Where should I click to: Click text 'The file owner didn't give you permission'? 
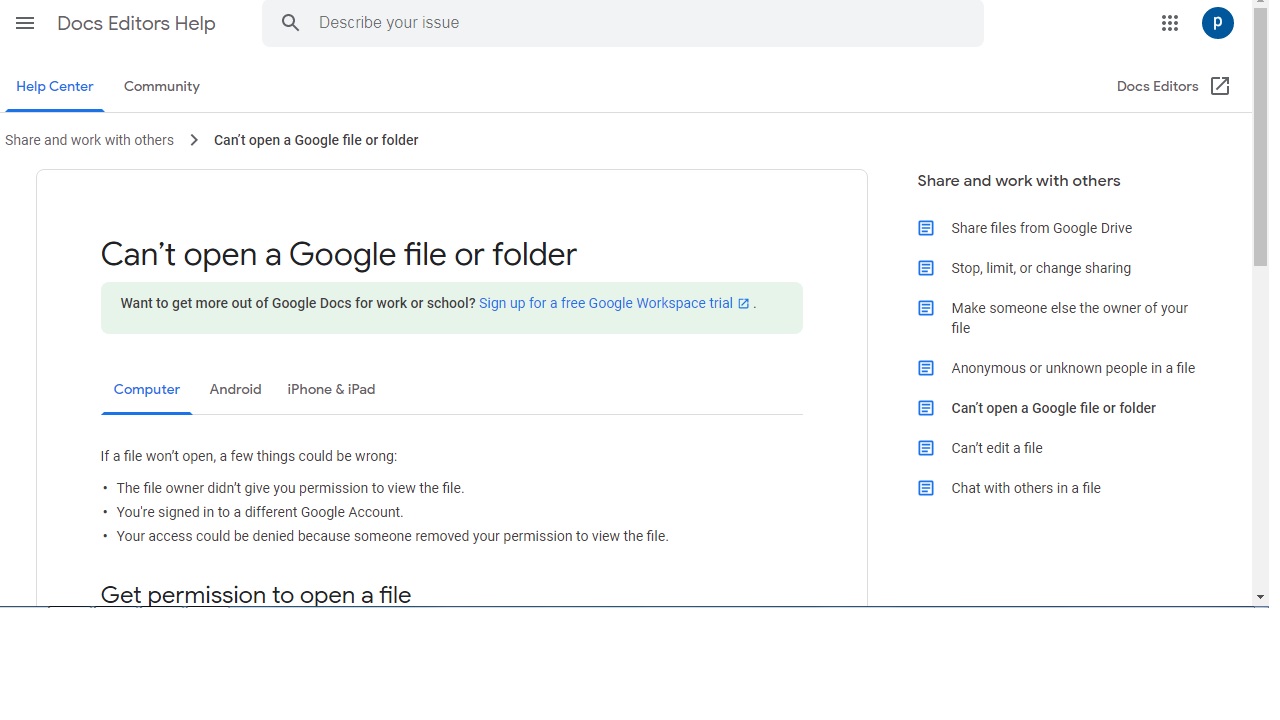click(290, 488)
